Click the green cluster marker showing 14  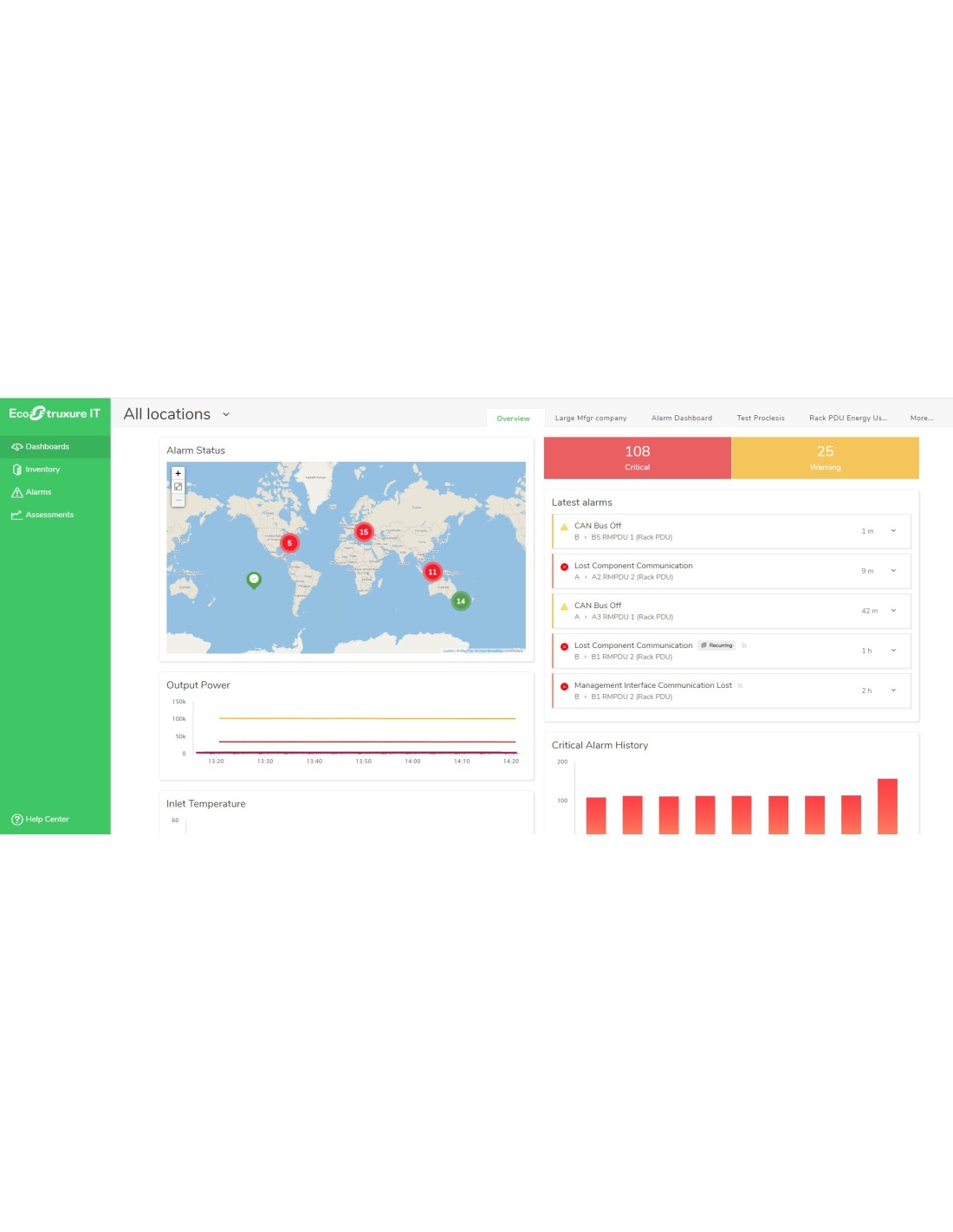(x=461, y=601)
